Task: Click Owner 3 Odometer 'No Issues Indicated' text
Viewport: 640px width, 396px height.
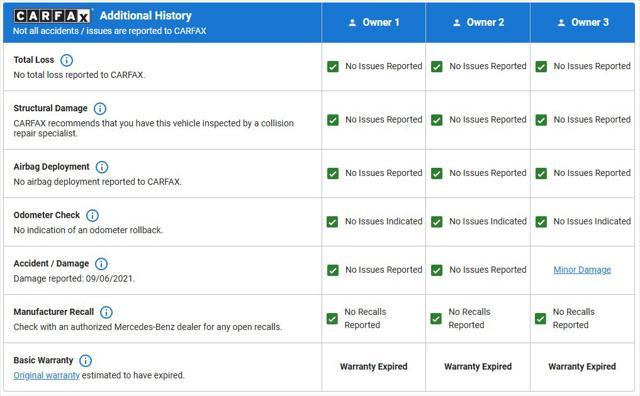Action: [x=592, y=221]
